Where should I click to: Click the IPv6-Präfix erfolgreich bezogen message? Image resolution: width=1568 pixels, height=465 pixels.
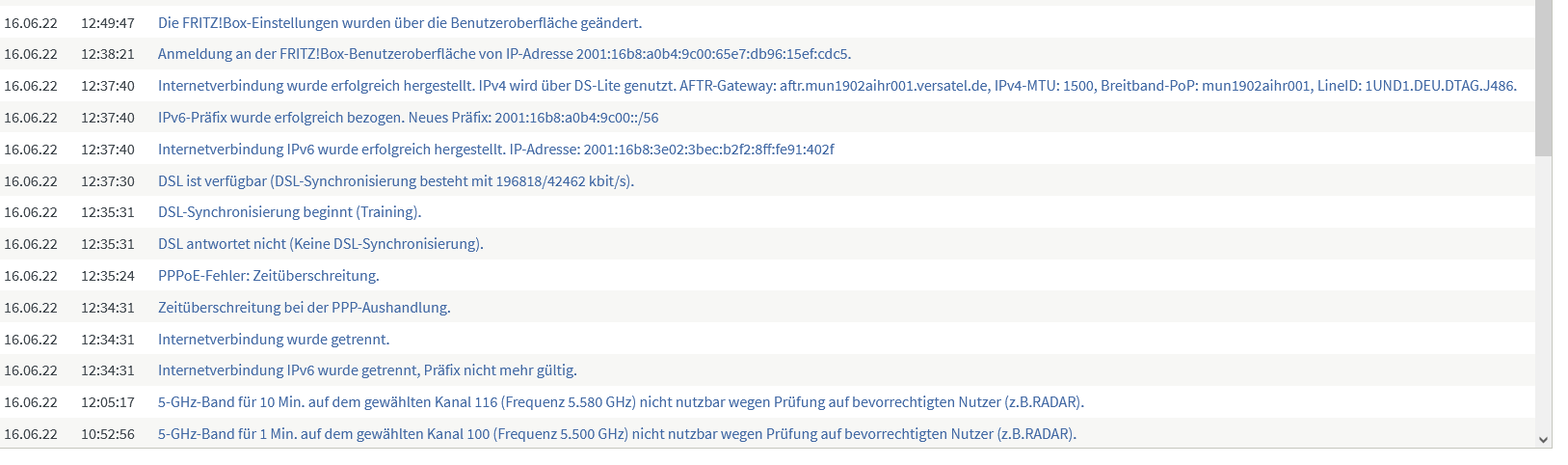click(x=409, y=118)
